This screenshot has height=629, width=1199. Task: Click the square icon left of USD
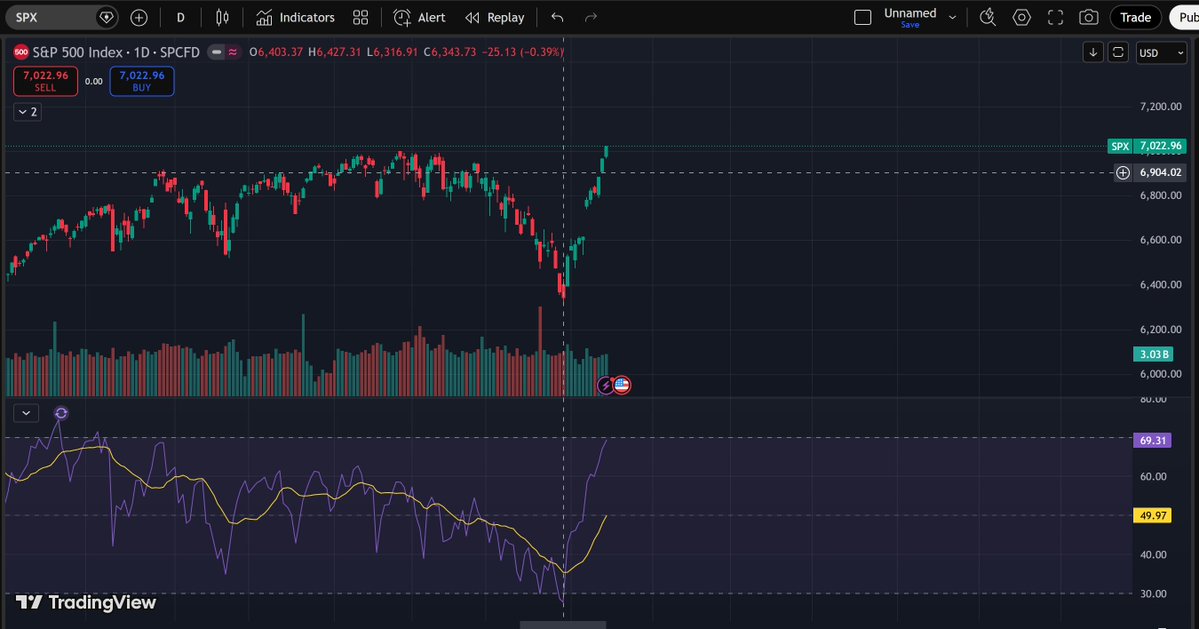point(1118,52)
